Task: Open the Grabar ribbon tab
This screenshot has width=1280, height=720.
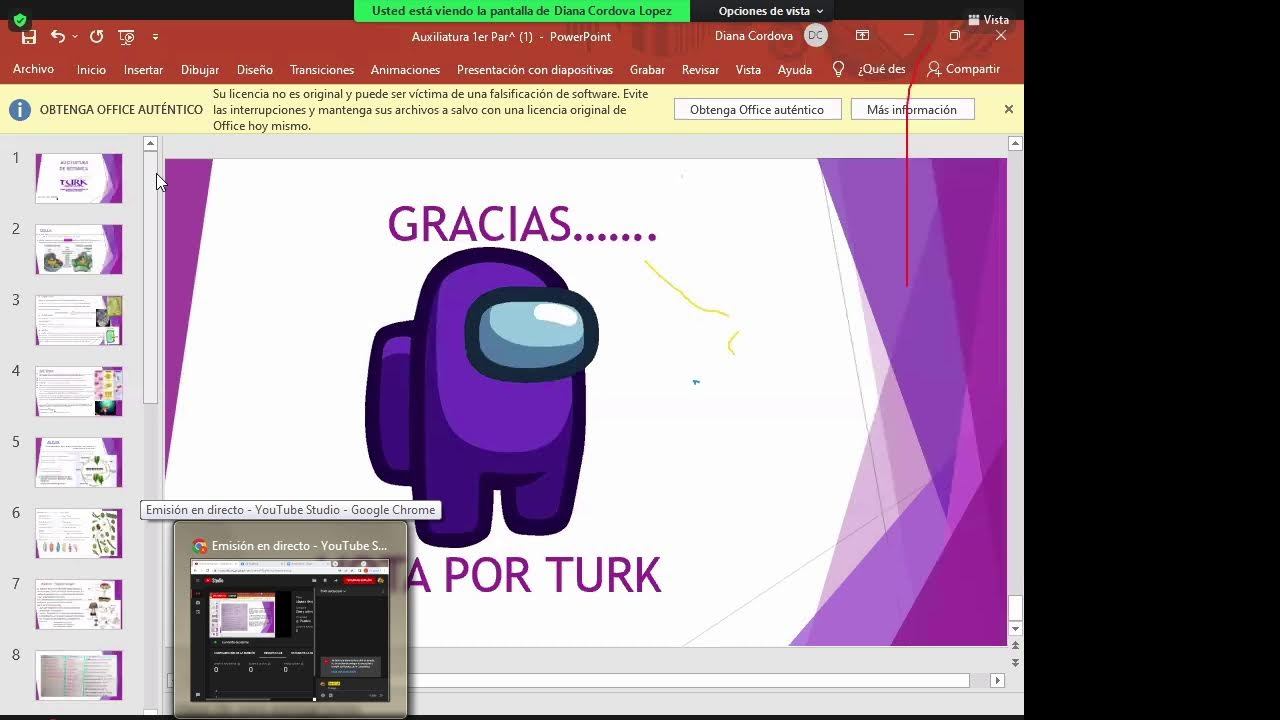Action: (647, 70)
